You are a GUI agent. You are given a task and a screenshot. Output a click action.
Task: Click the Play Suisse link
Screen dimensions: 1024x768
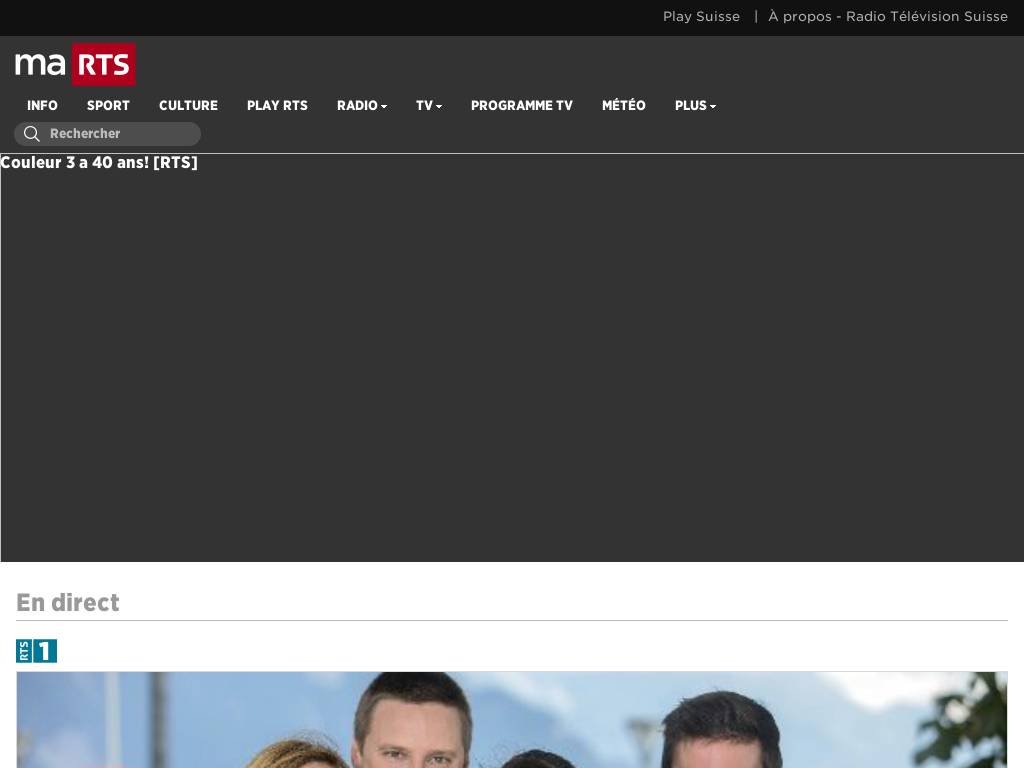(x=701, y=17)
